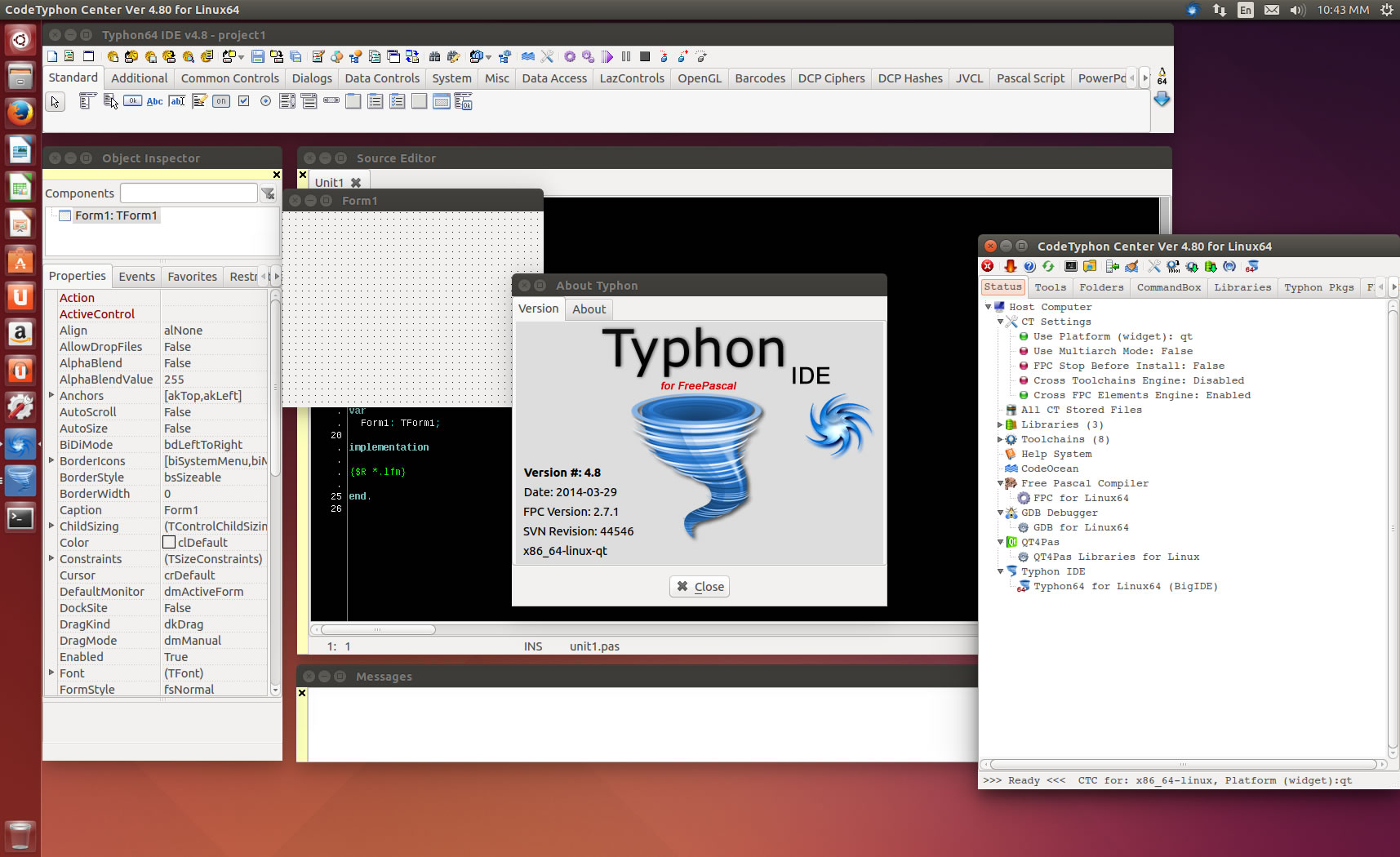Click the volume indicator in top panel
The width and height of the screenshot is (1400, 857).
pyautogui.click(x=1298, y=10)
